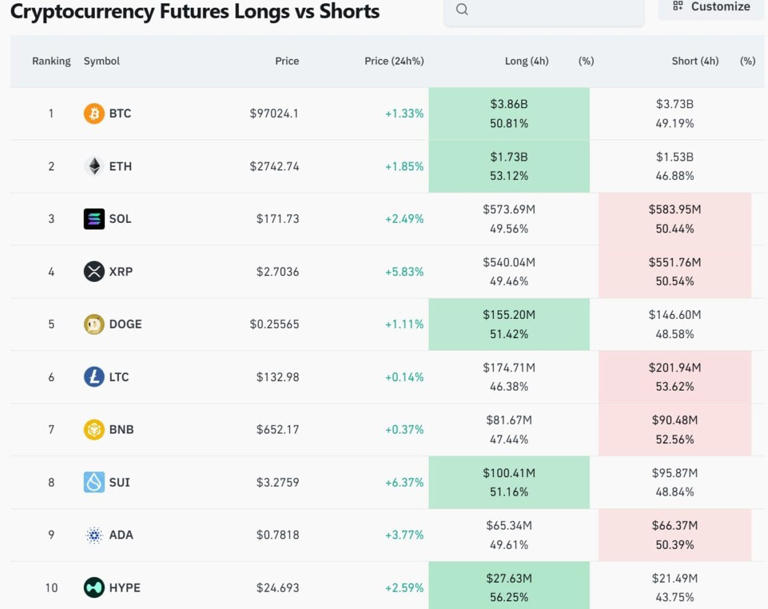This screenshot has height=609, width=768.
Task: Sort by Price (24h%) column header
Action: (x=394, y=61)
